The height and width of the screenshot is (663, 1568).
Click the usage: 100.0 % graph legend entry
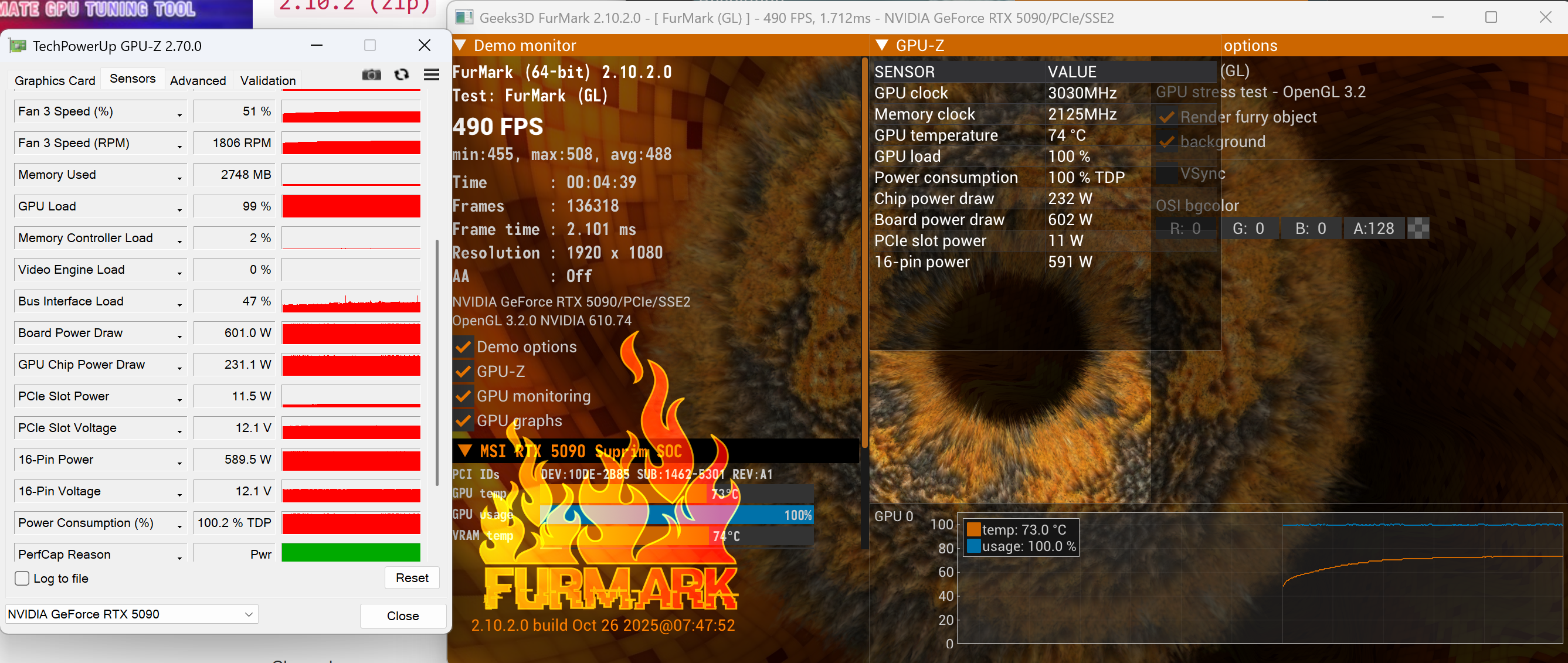(1022, 546)
